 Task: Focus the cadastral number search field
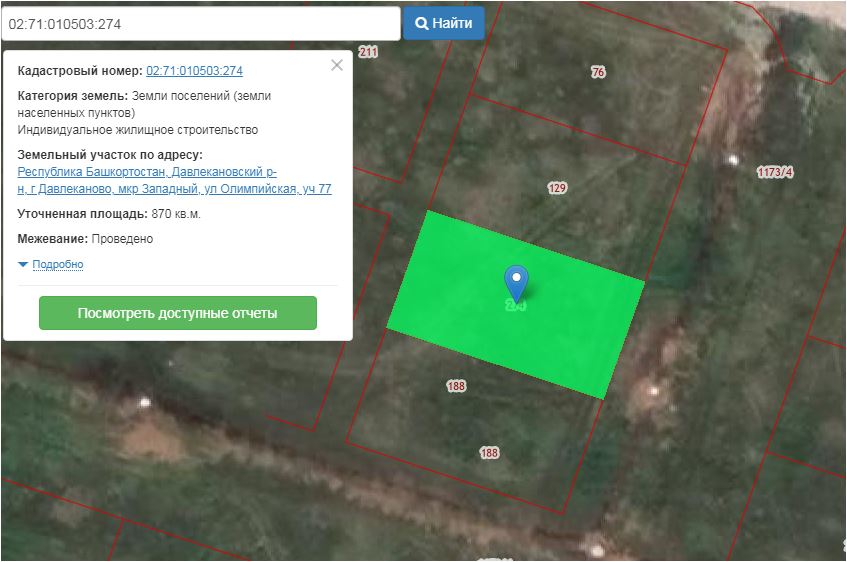tap(200, 23)
